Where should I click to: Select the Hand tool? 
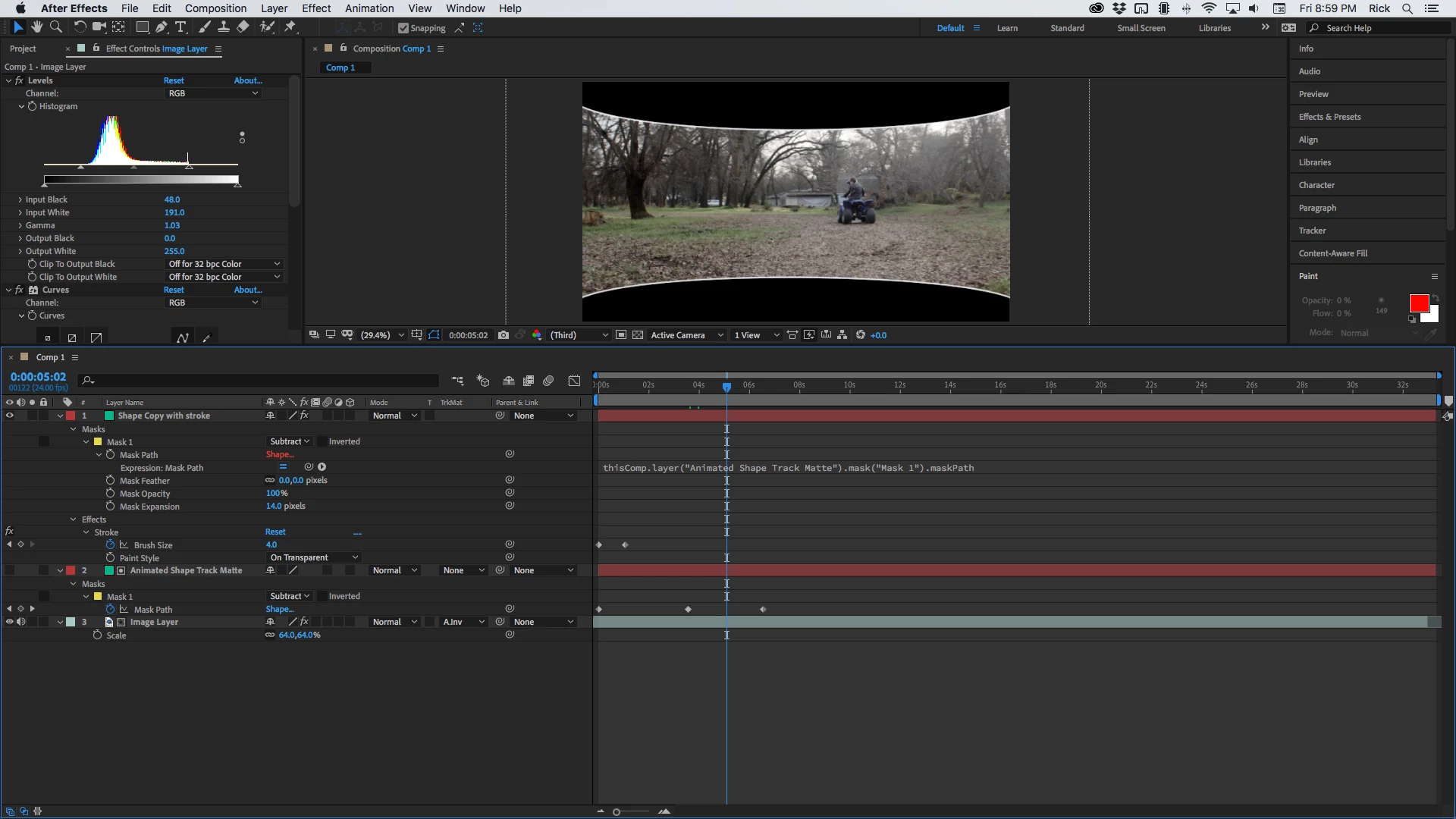click(36, 27)
